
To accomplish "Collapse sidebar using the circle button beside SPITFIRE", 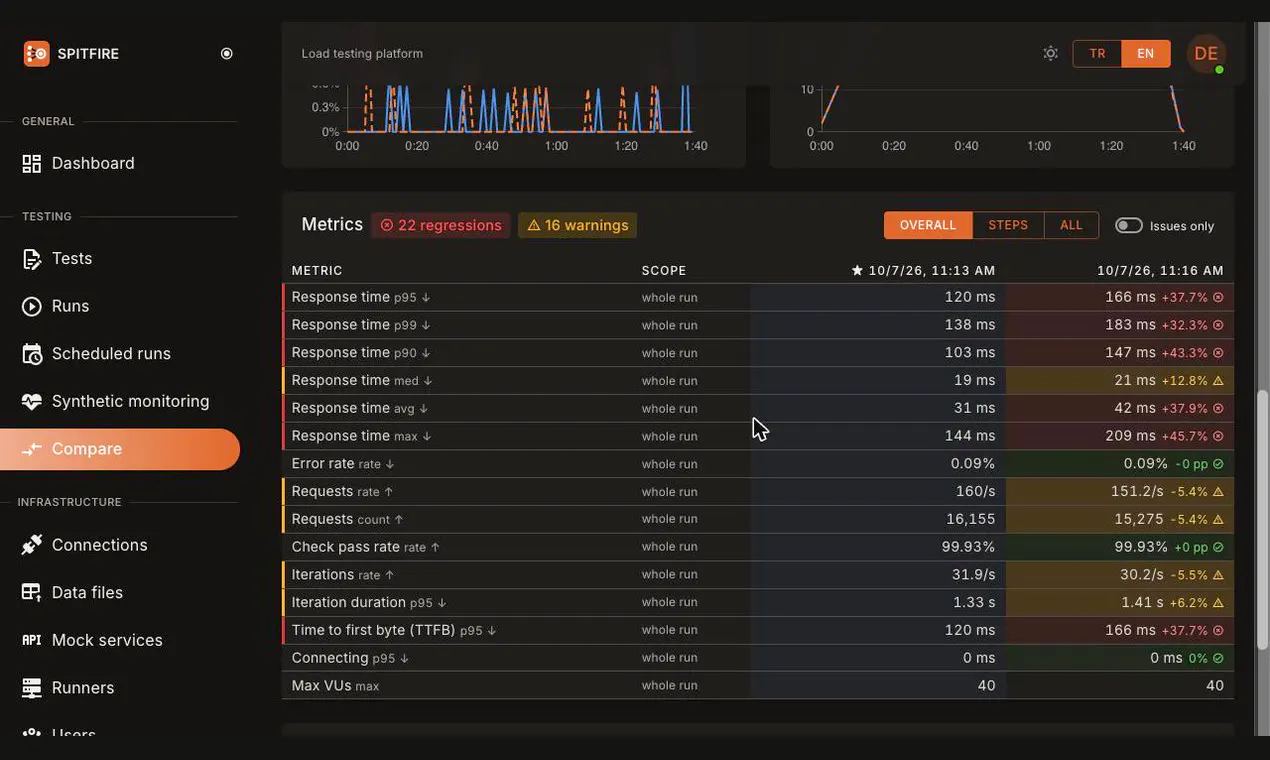I will click(227, 54).
